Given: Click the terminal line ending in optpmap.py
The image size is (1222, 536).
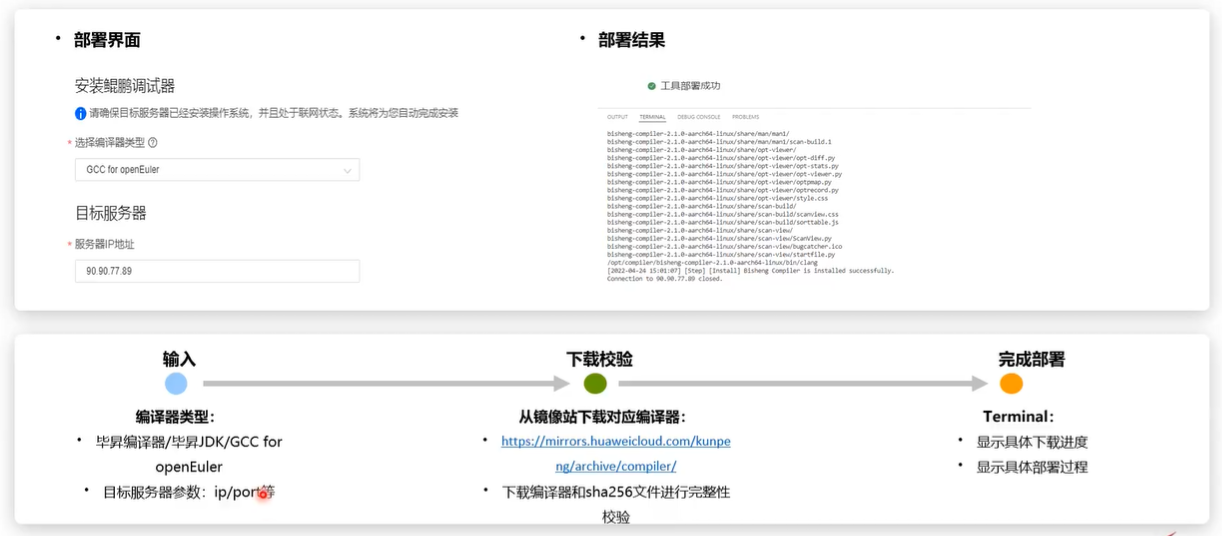Looking at the screenshot, I should pos(719,182).
